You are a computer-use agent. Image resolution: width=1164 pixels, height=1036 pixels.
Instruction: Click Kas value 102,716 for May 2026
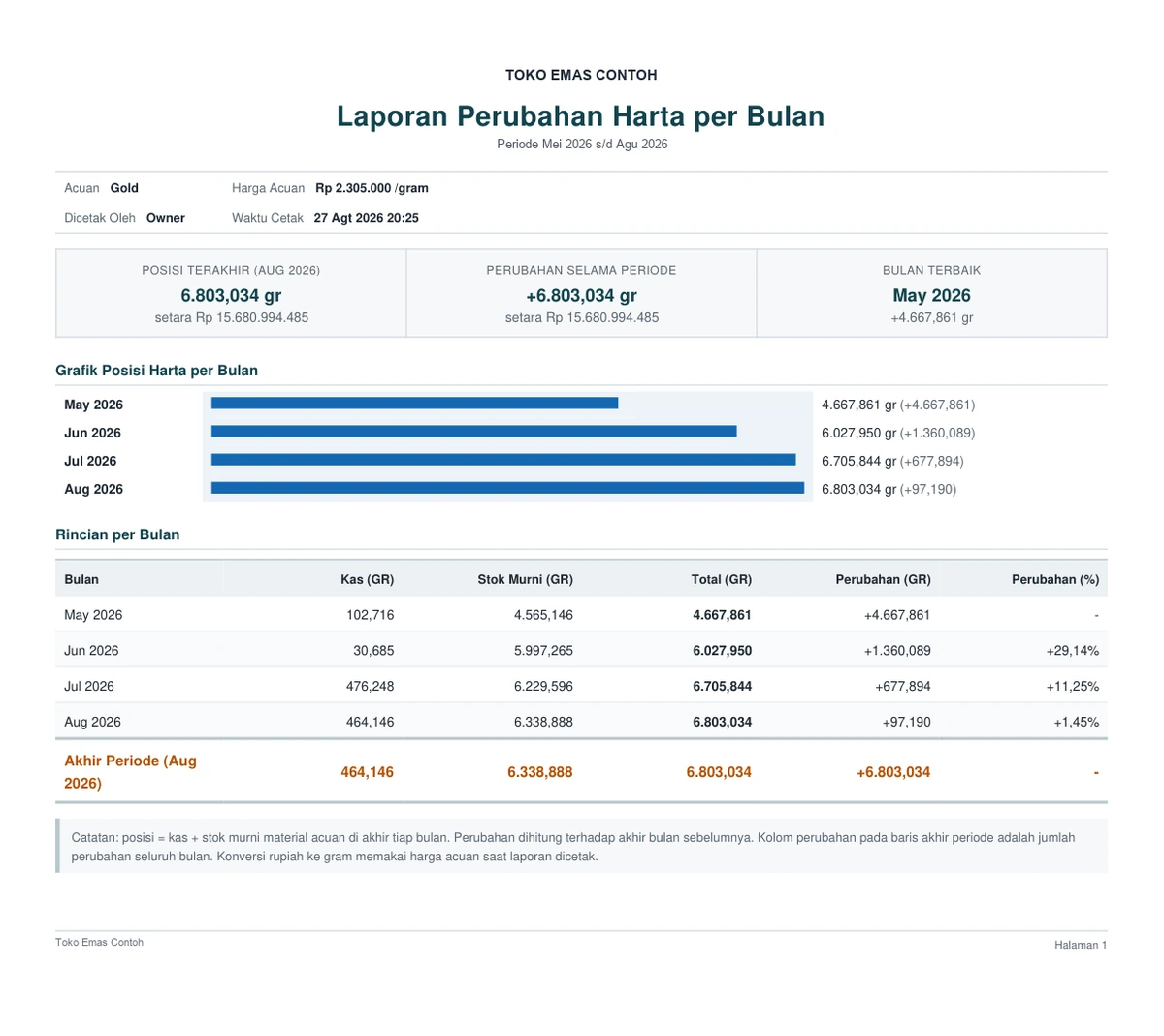click(370, 615)
